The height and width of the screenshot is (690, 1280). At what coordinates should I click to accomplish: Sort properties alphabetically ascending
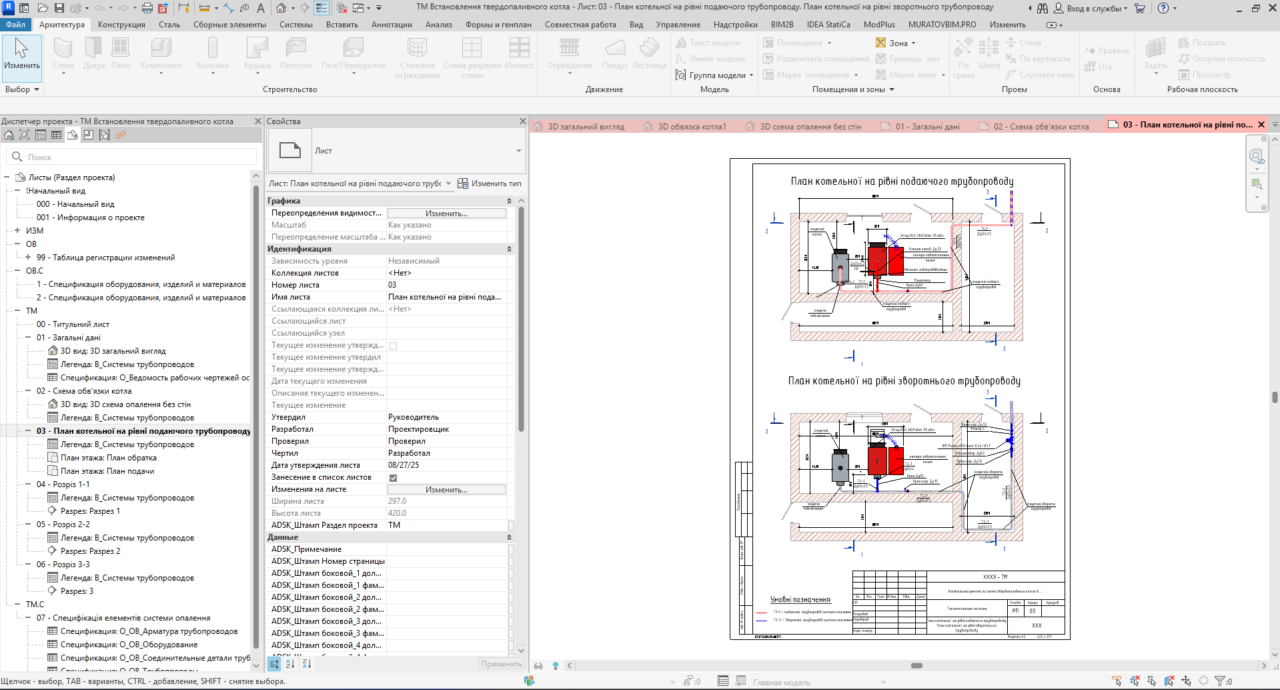point(290,664)
